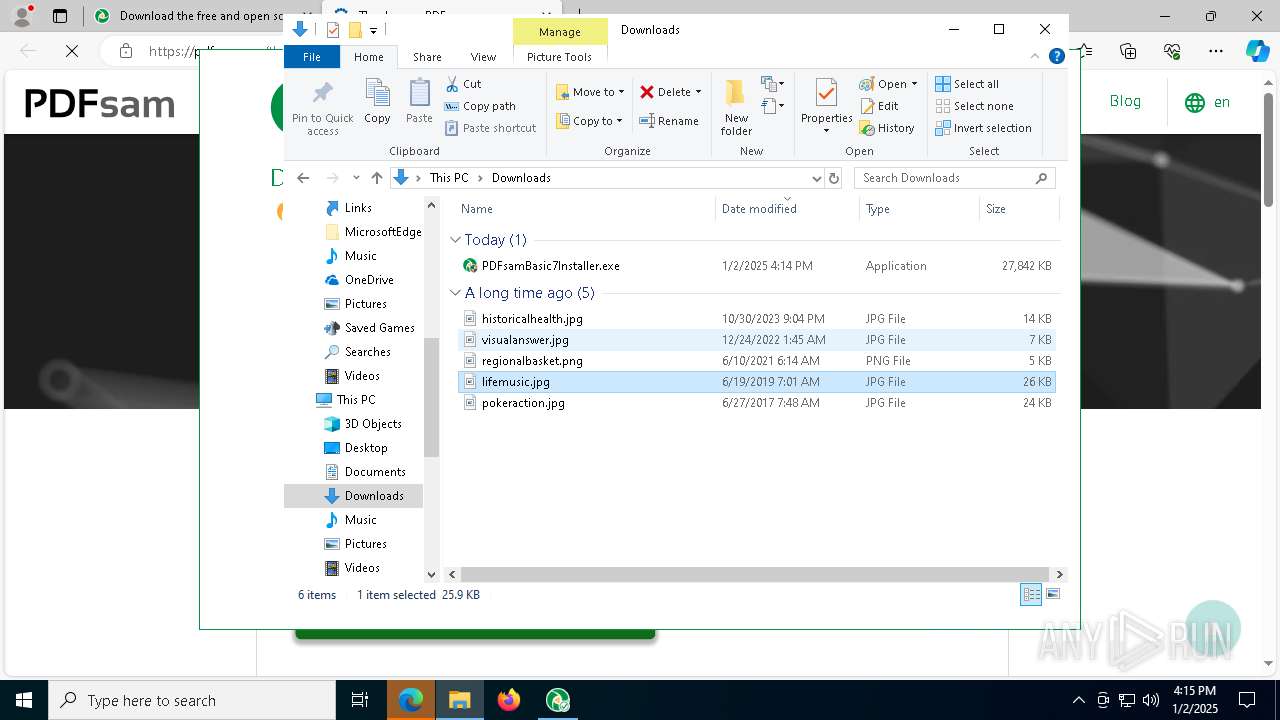Open the Delete dropdown arrow
Screen dimensions: 1280x720
point(698,92)
